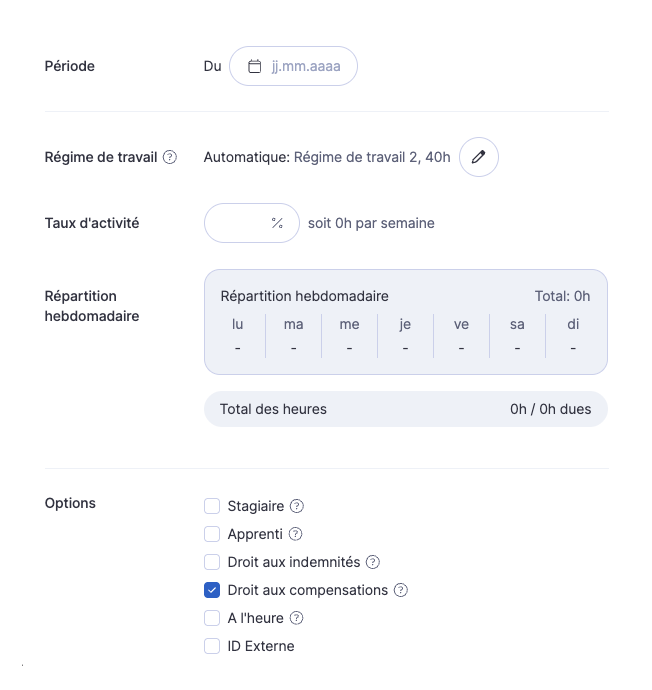Check the Droit aux indemnités option
652x690 pixels.
point(212,562)
